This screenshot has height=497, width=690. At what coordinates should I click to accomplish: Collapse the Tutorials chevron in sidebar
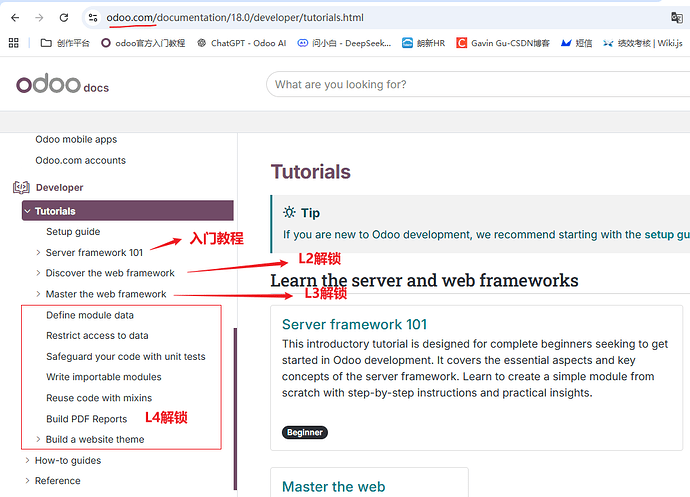[x=28, y=211]
